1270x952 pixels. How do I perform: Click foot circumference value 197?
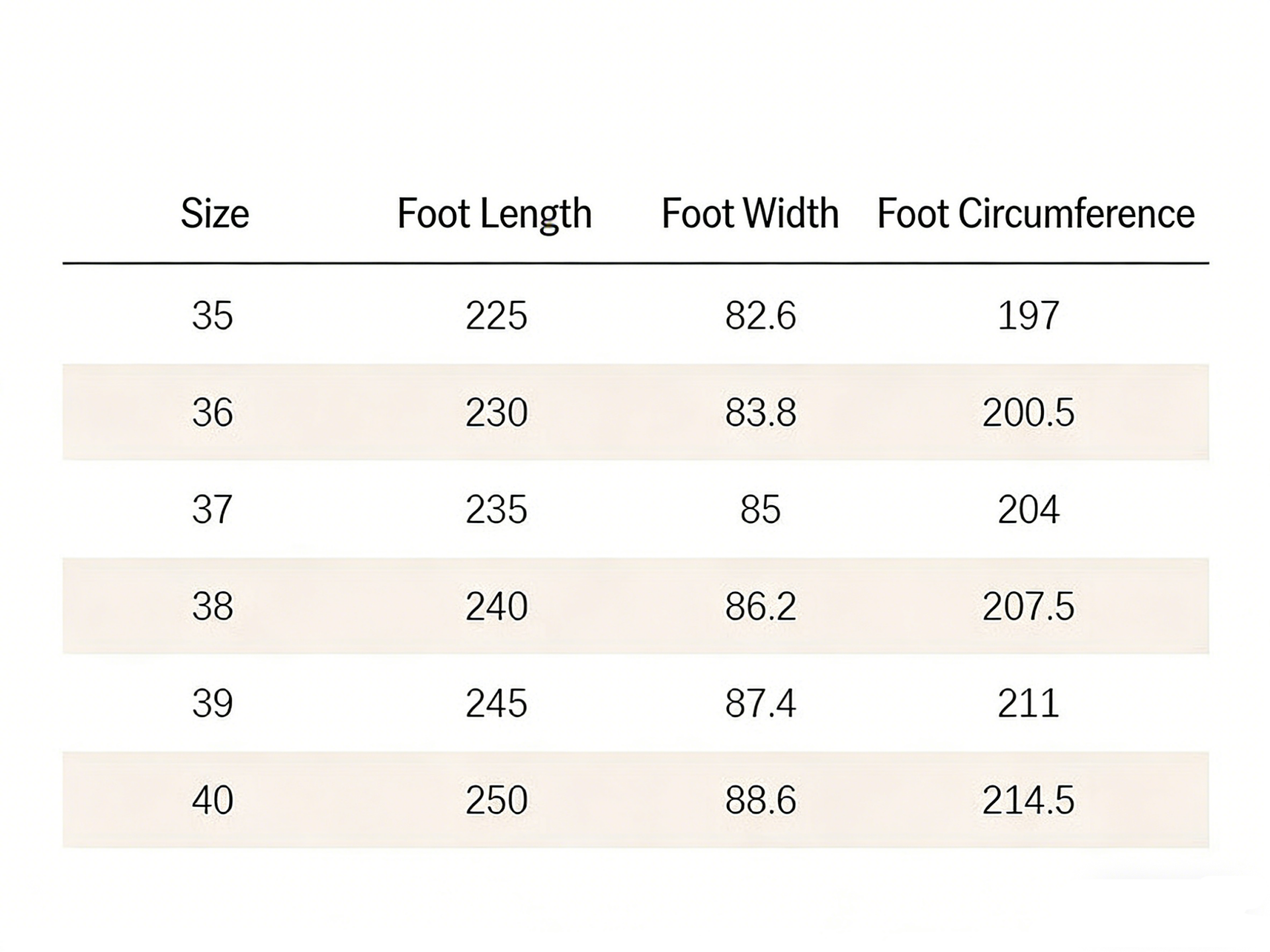(1029, 315)
